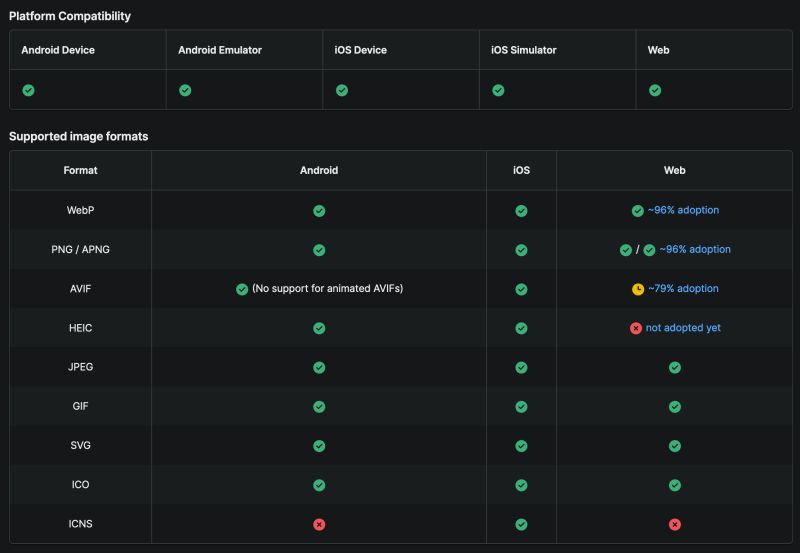Click the red cross for ICNS on Android

pyautogui.click(x=319, y=524)
